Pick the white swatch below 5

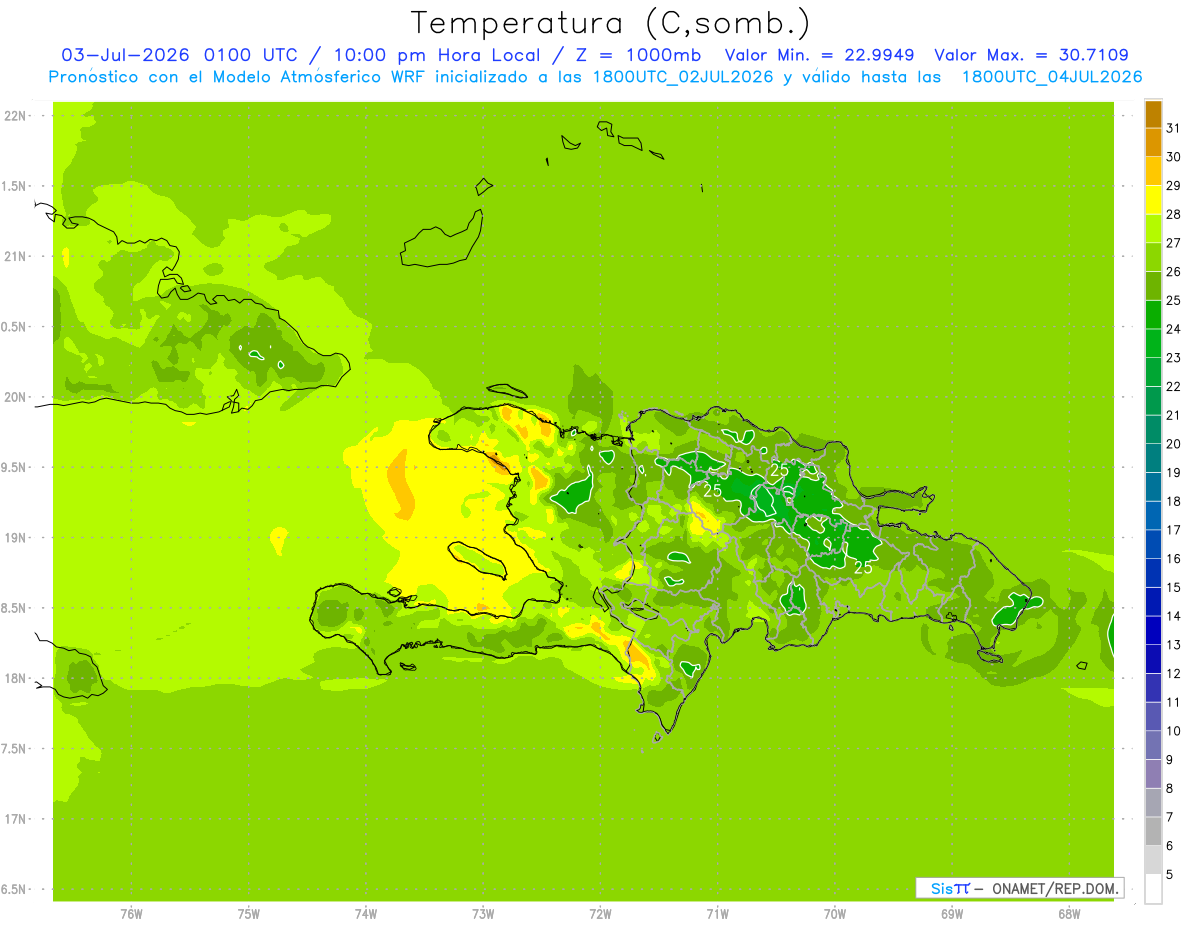pyautogui.click(x=1153, y=889)
